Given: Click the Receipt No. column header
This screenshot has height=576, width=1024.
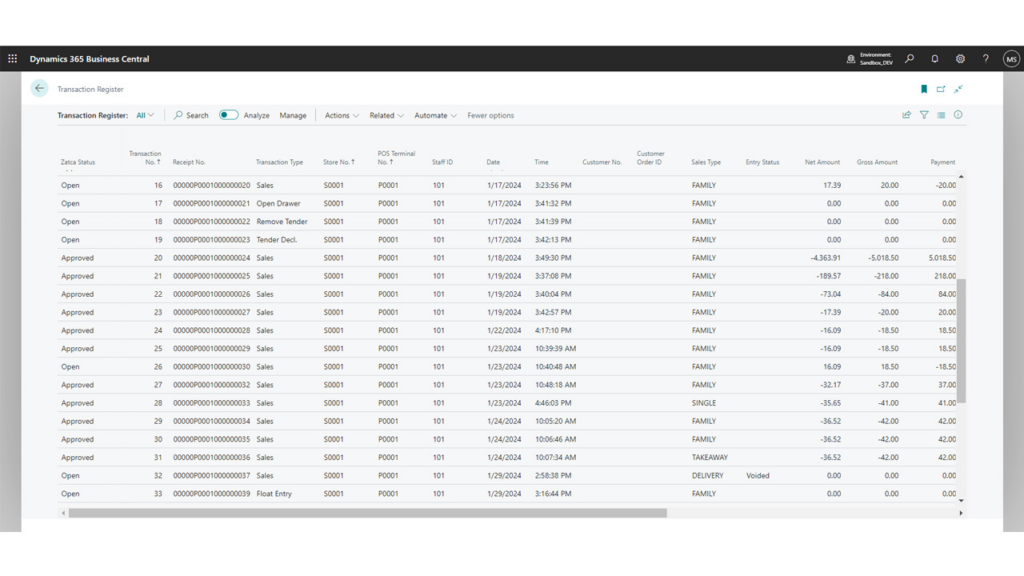Looking at the screenshot, I should (x=189, y=162).
